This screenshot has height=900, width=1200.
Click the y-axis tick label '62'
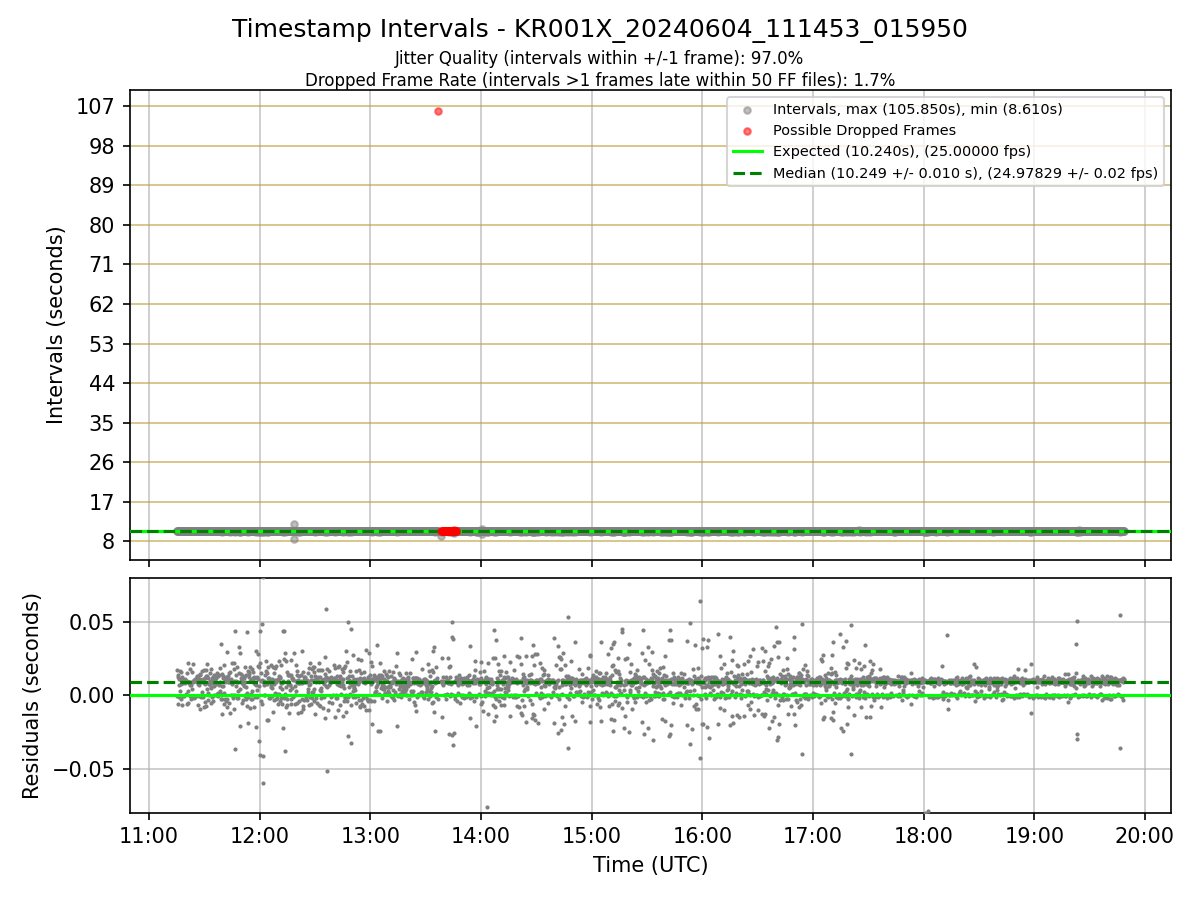(x=101, y=304)
